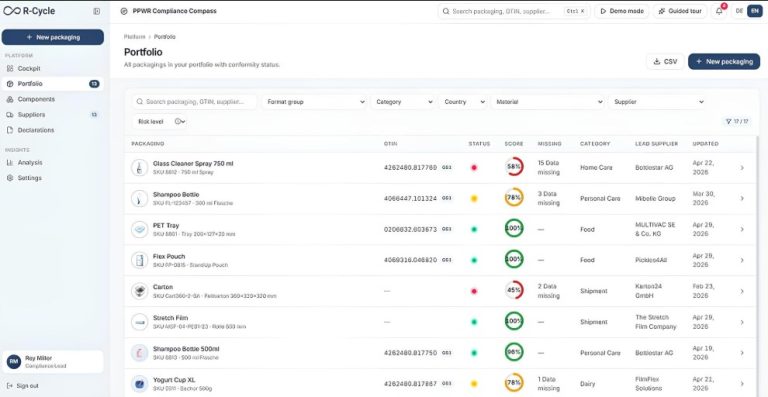Click the R-Cycle infinity logo
Screen dimensions: 768x397
[12, 11]
